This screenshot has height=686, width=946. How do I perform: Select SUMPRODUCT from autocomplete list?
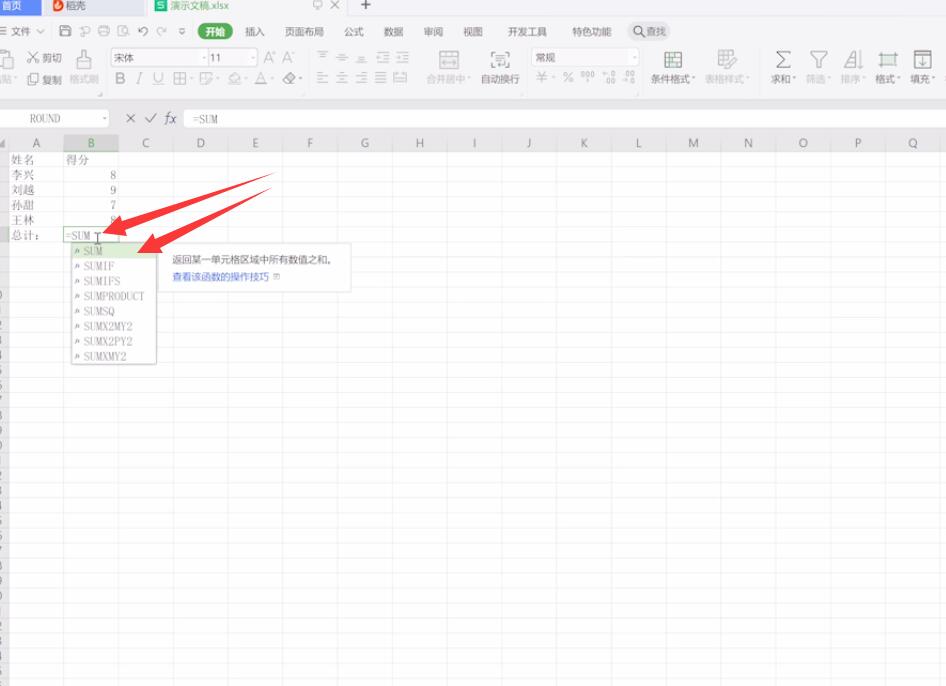114,296
